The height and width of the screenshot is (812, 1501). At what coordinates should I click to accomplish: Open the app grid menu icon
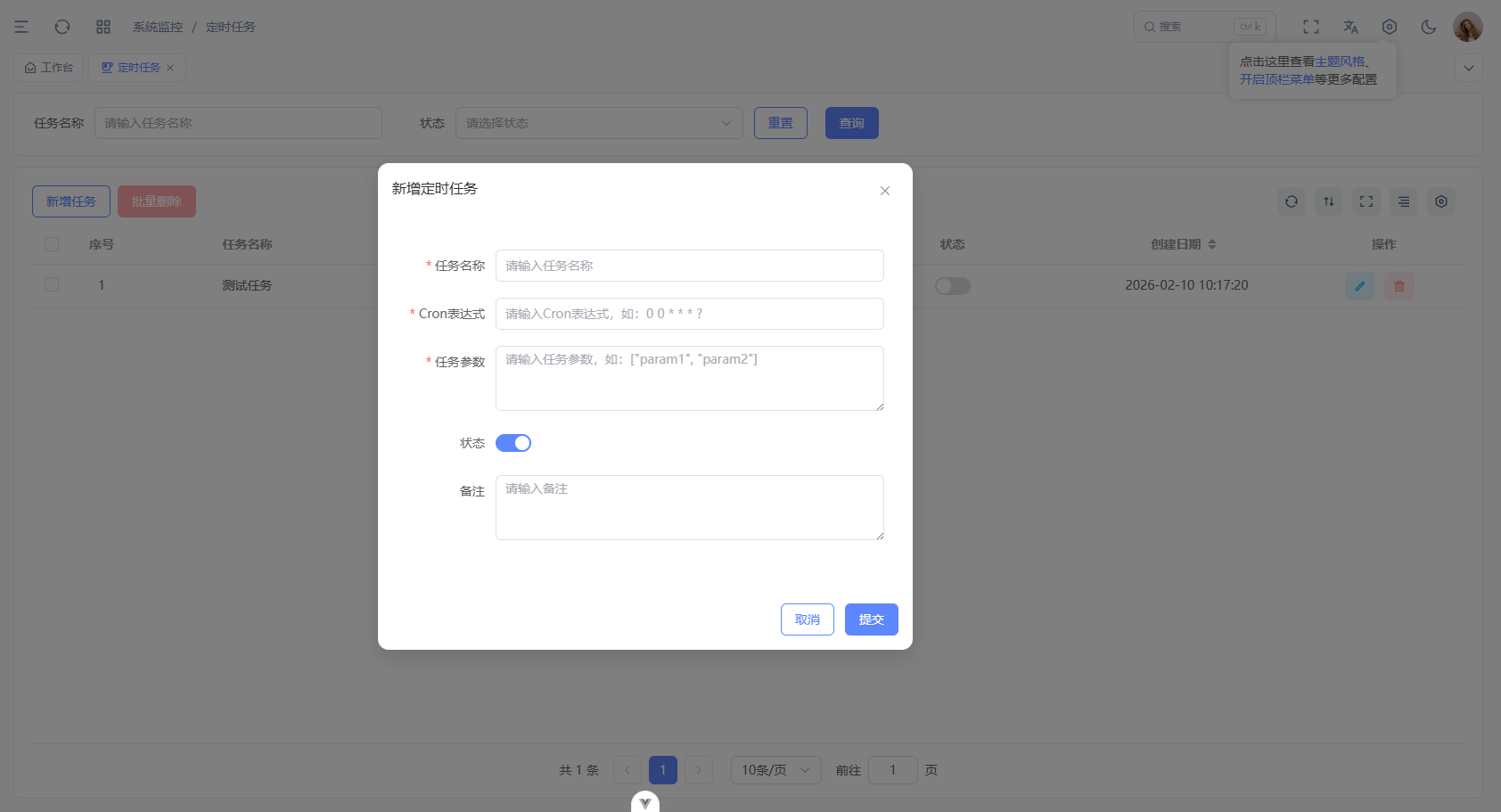pos(103,27)
